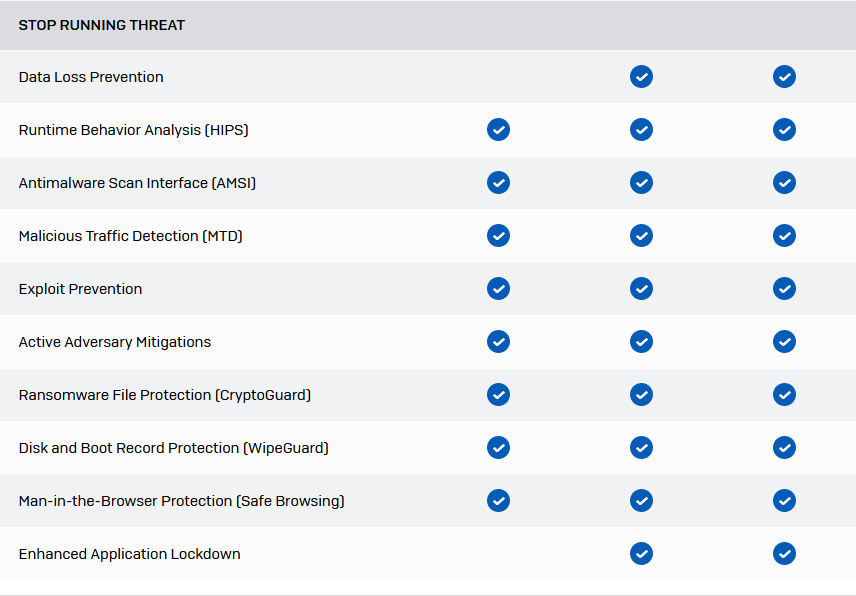The image size is (856, 596).
Task: Click first-column checkmark in Exploit Prevention row
Action: [x=498, y=289]
